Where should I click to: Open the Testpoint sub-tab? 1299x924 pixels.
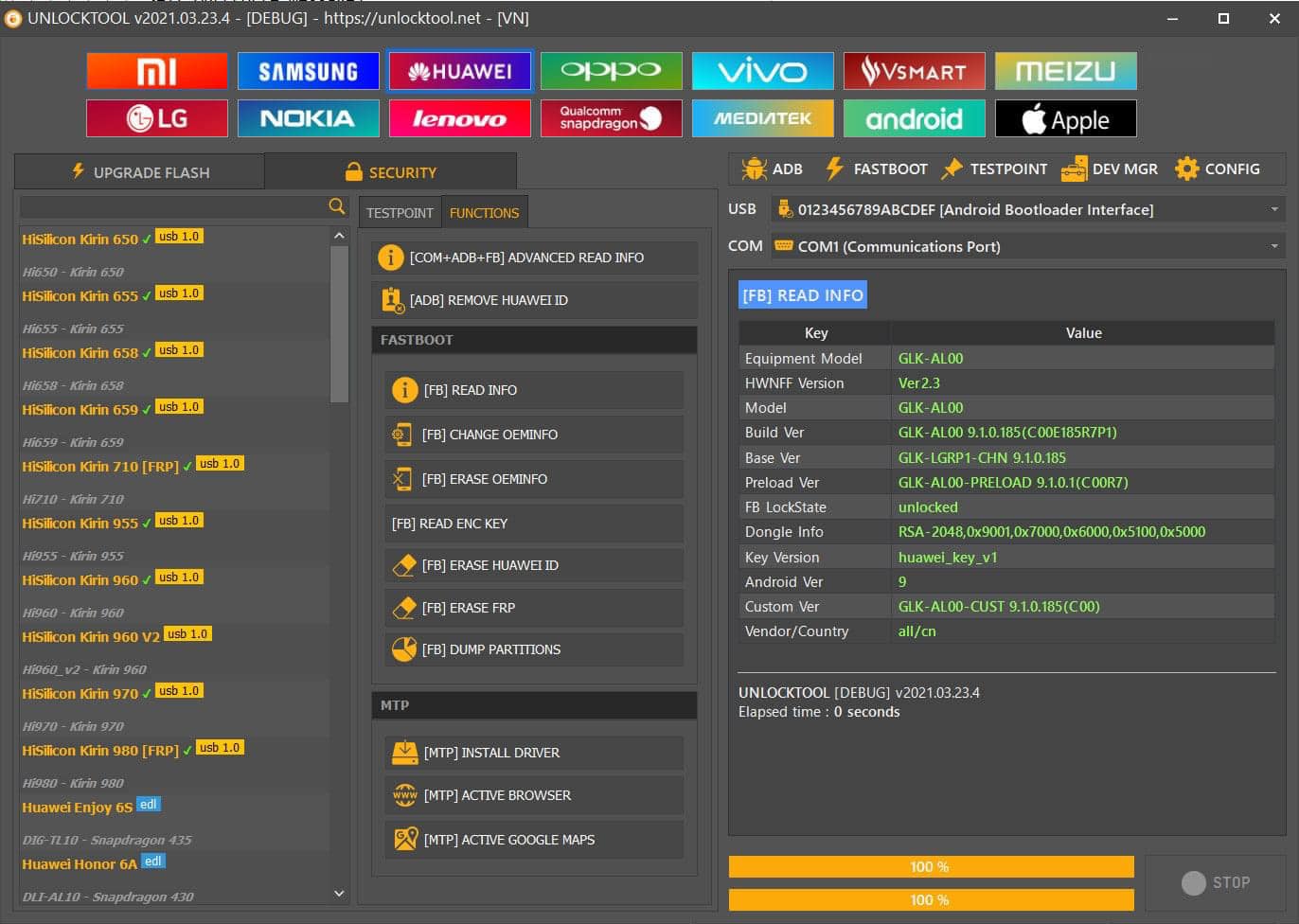click(x=400, y=213)
